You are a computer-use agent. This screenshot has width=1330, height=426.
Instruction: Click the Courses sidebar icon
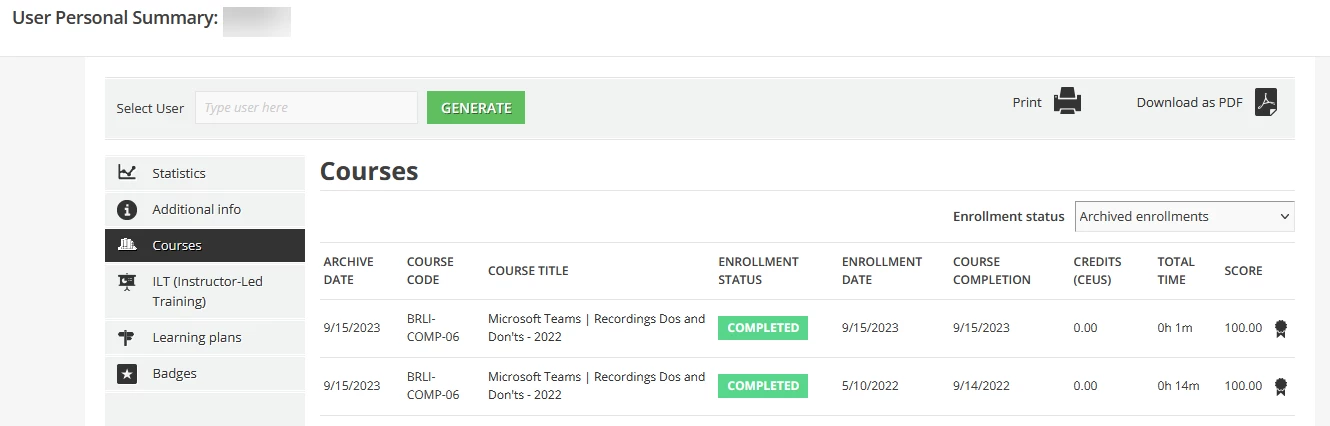coord(127,245)
